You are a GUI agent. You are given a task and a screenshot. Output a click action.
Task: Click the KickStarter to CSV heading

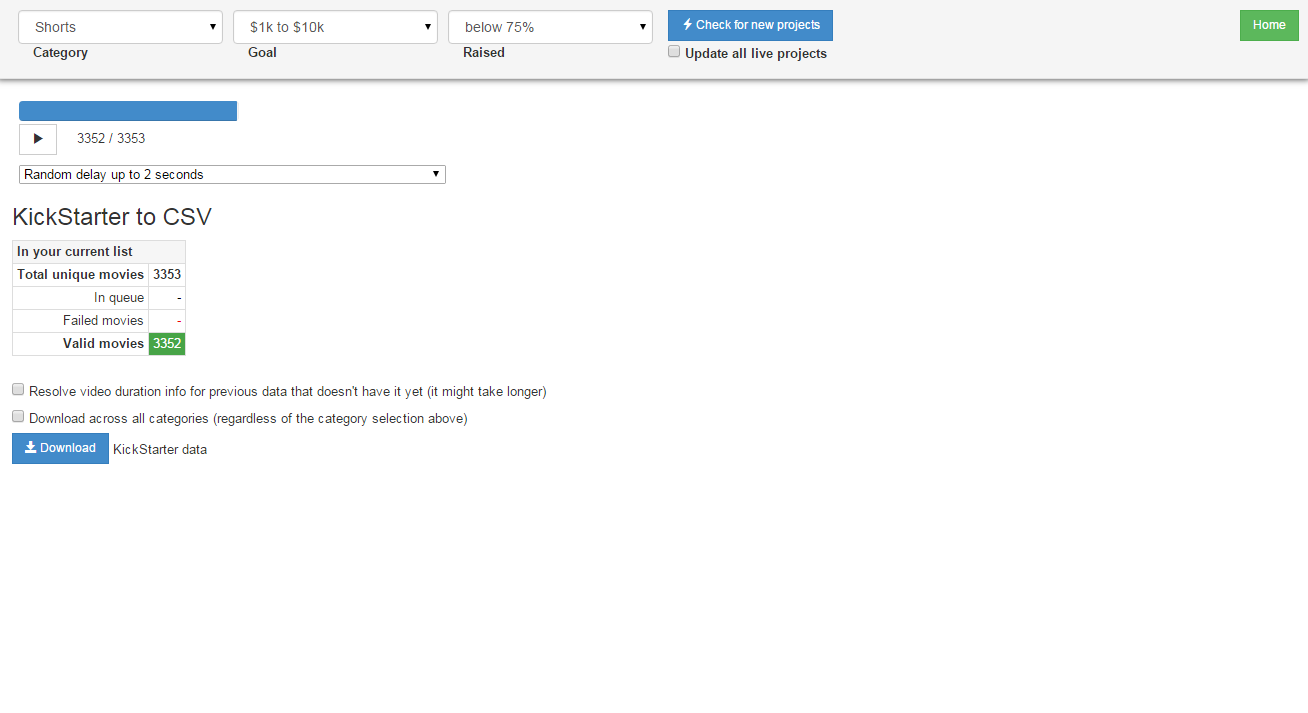coord(112,217)
